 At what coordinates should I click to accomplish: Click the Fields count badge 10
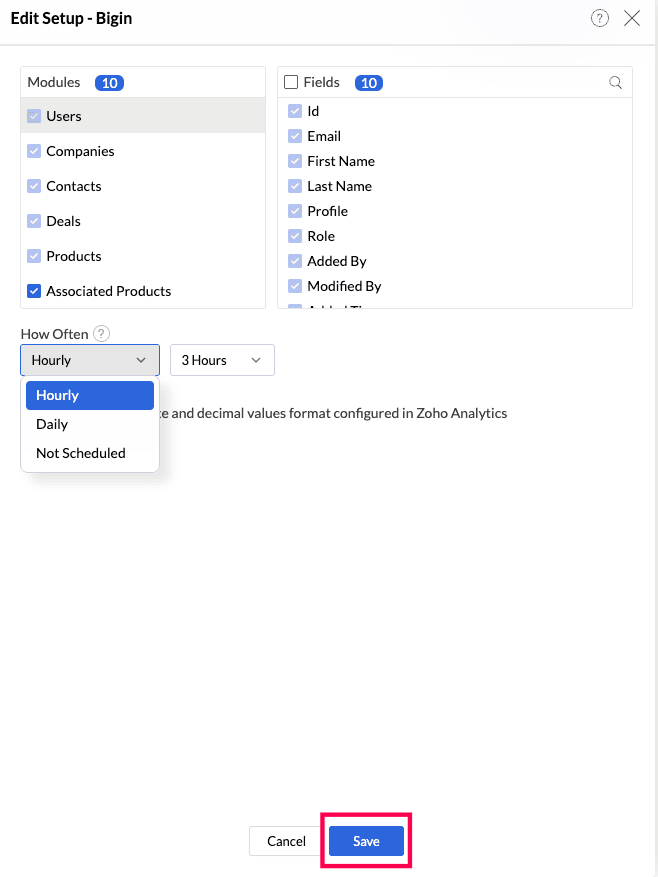[369, 83]
